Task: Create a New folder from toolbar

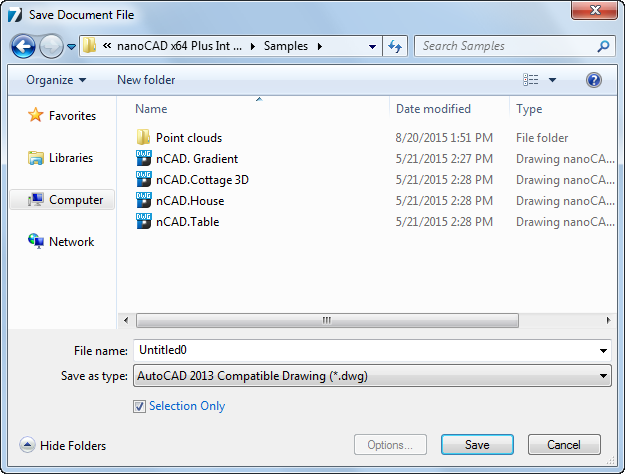Action: click(146, 80)
